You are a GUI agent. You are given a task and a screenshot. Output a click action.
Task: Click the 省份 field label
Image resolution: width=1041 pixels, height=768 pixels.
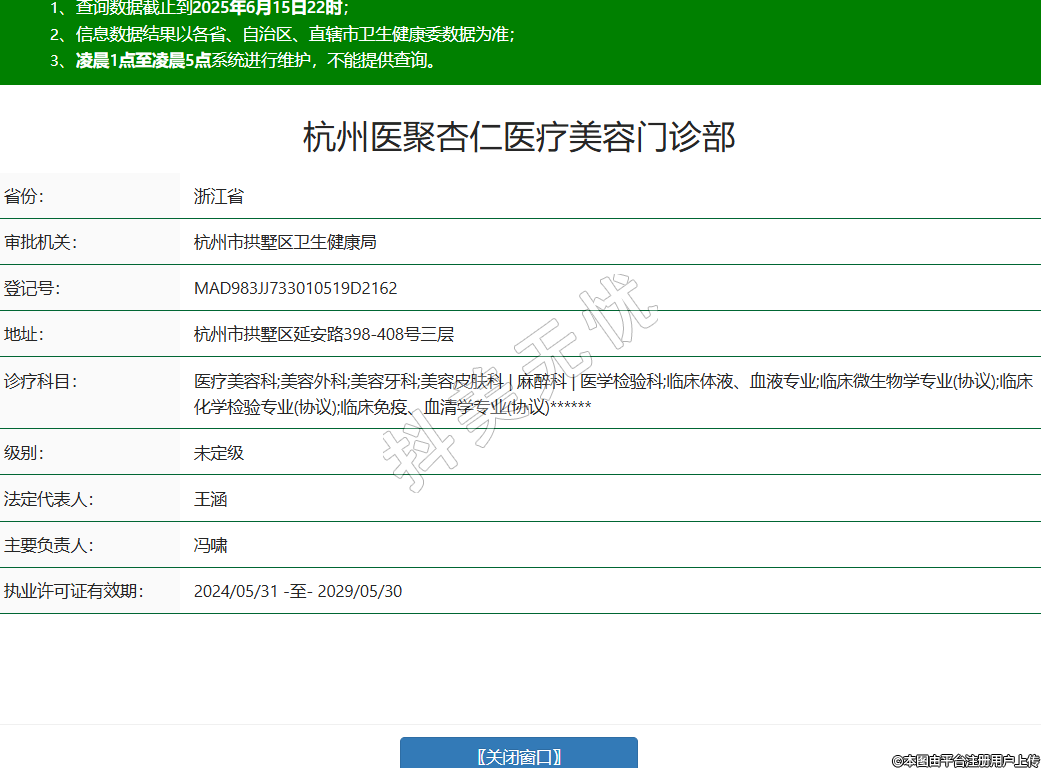25,196
